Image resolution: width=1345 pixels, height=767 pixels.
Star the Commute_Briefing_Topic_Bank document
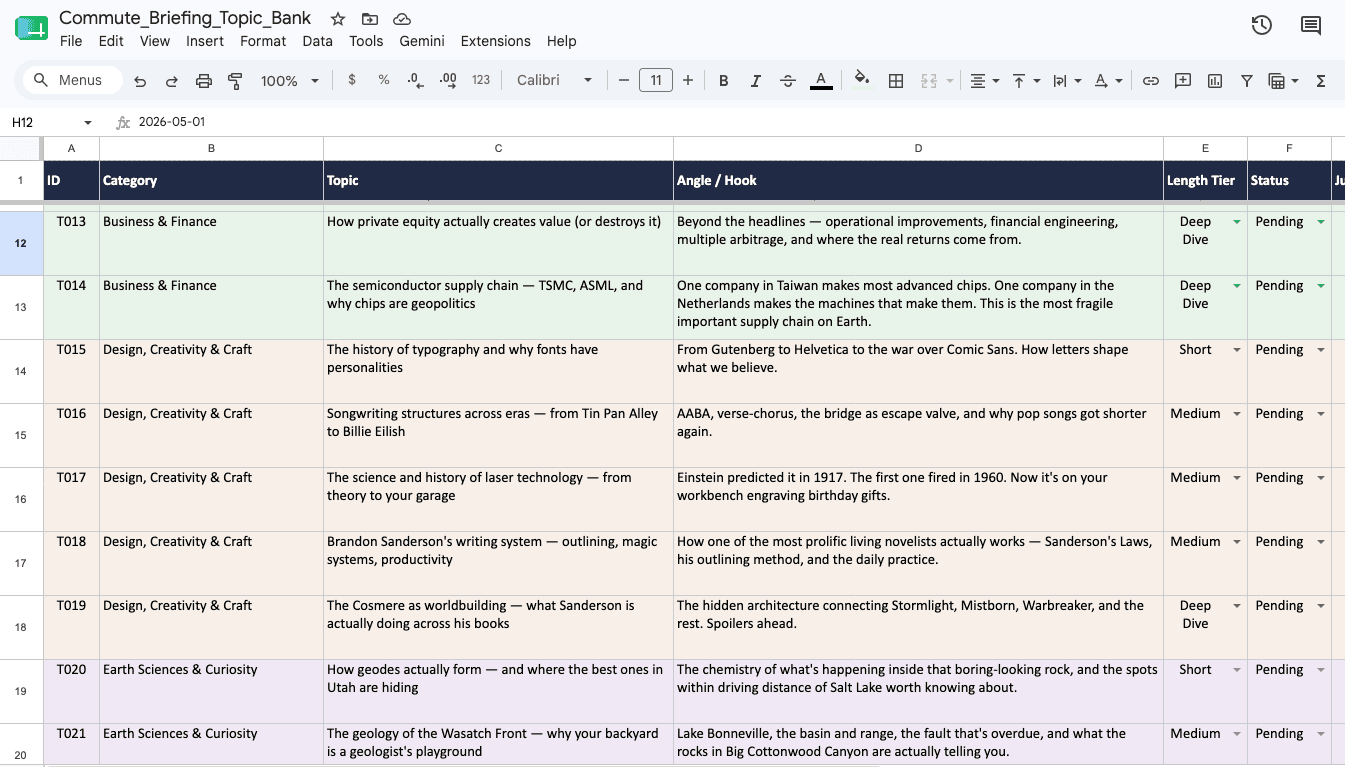pos(338,19)
